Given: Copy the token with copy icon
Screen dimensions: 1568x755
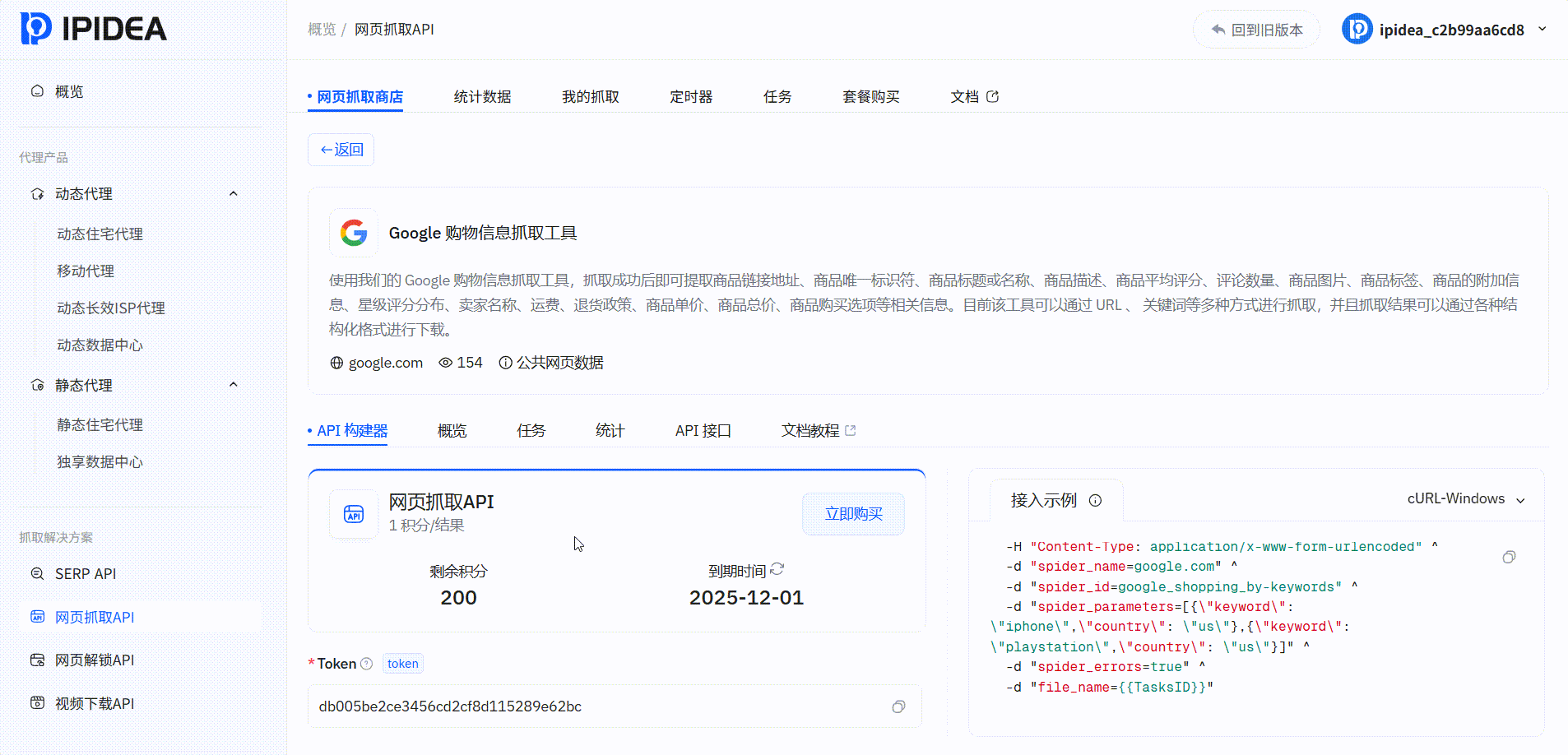Looking at the screenshot, I should click(x=898, y=706).
